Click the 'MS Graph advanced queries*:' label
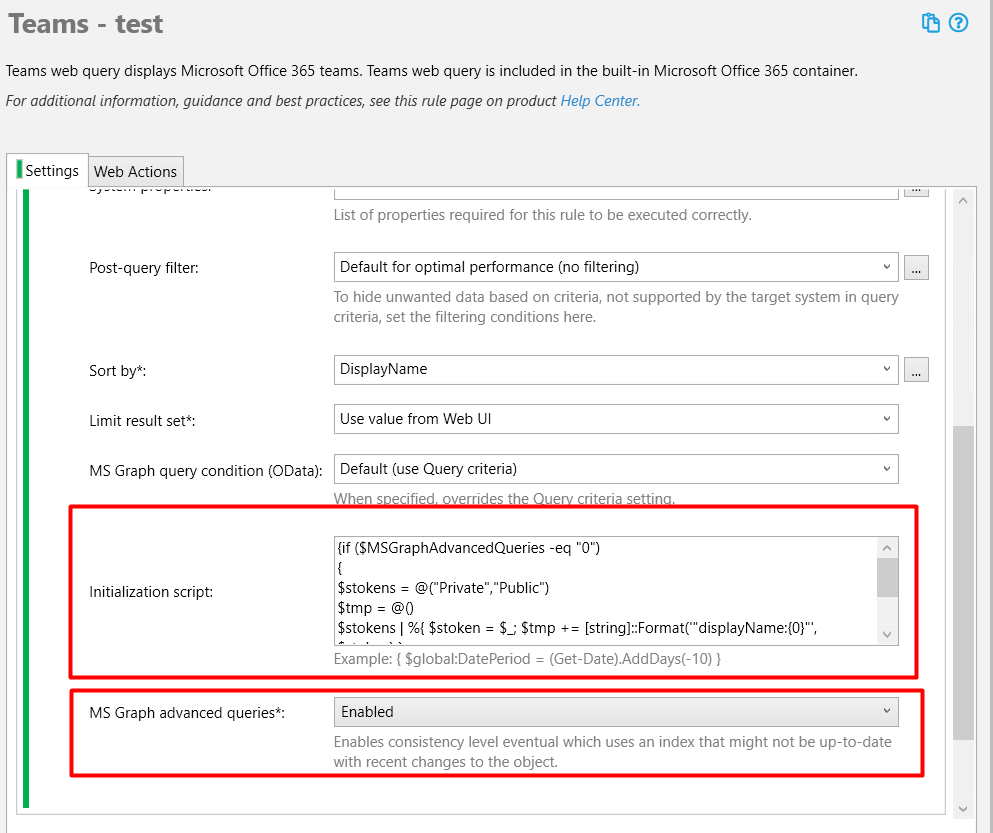 187,713
